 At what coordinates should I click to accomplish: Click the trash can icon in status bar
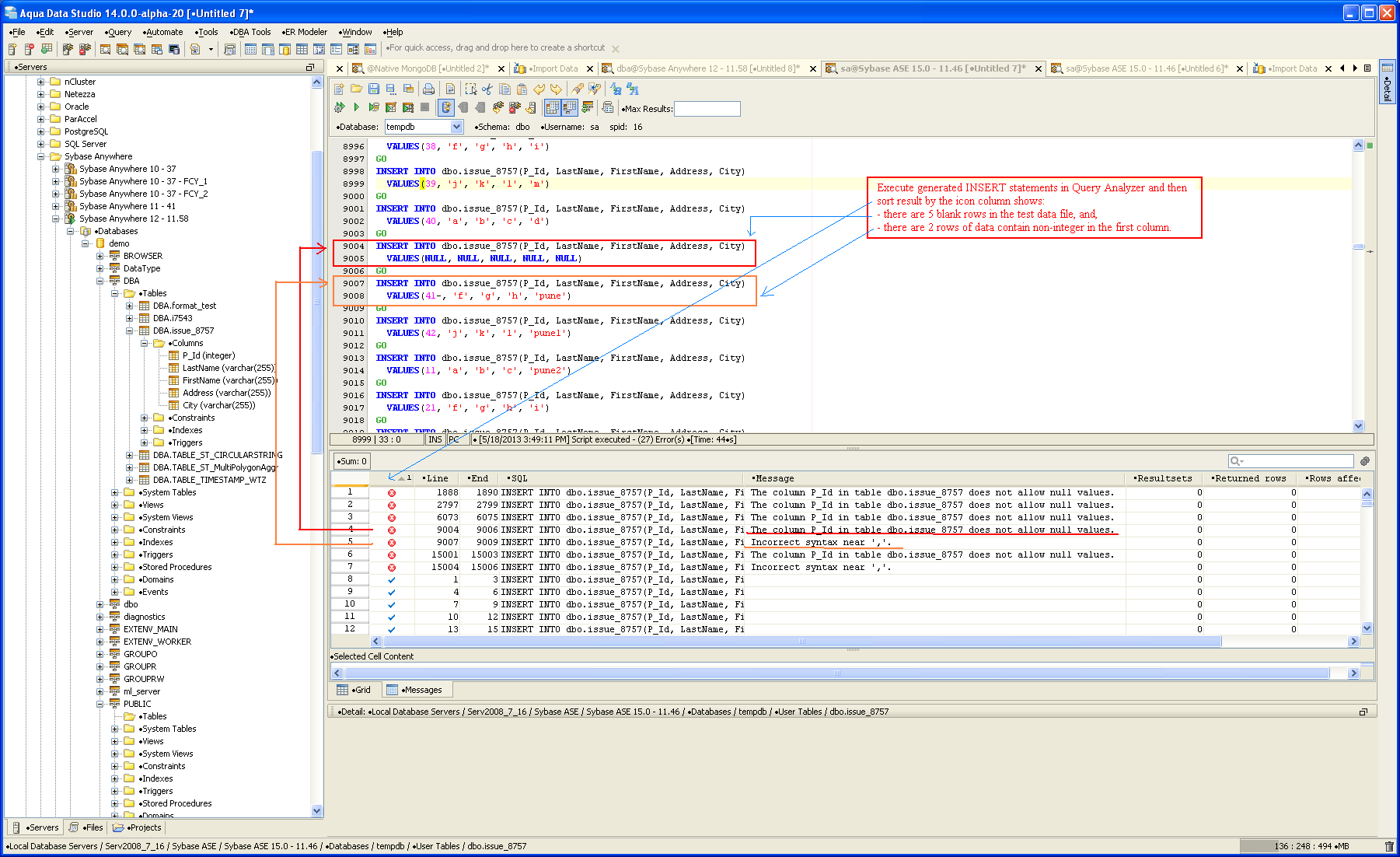point(1389,846)
